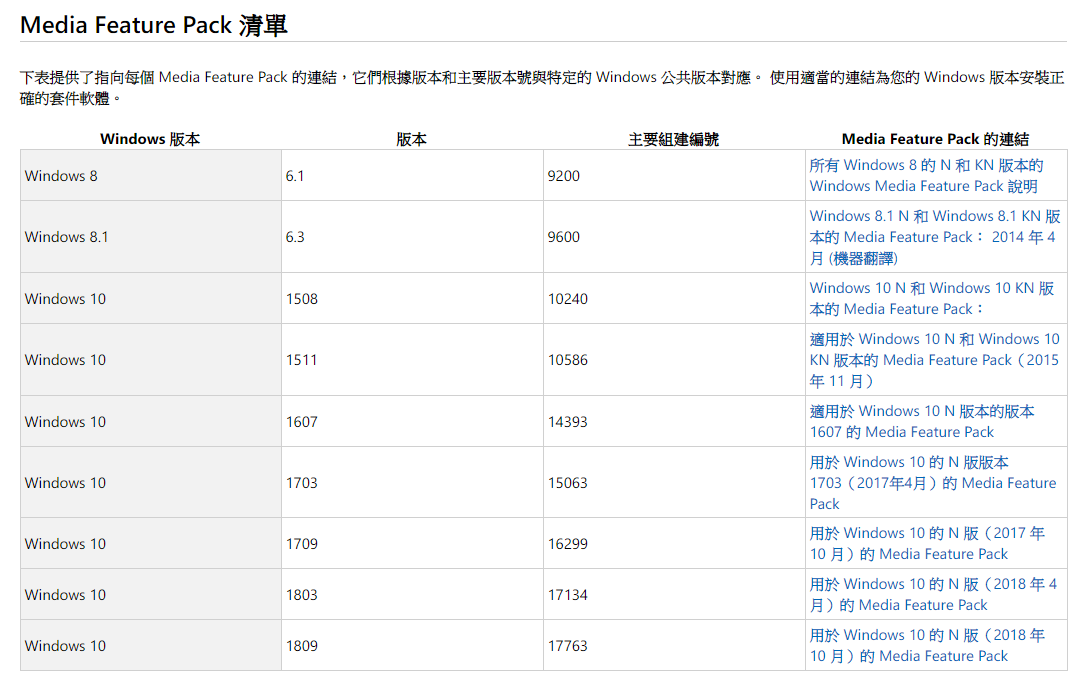Viewport: 1079px width, 681px height.
Task: Open the 2017 年 10 月 Media Feature Pack link
Action: click(927, 543)
